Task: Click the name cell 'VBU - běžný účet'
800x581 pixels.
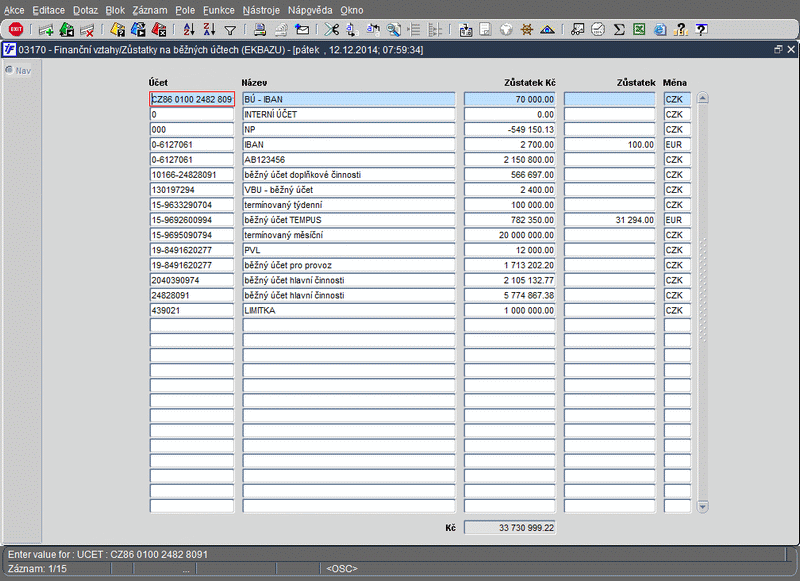Action: pos(348,190)
